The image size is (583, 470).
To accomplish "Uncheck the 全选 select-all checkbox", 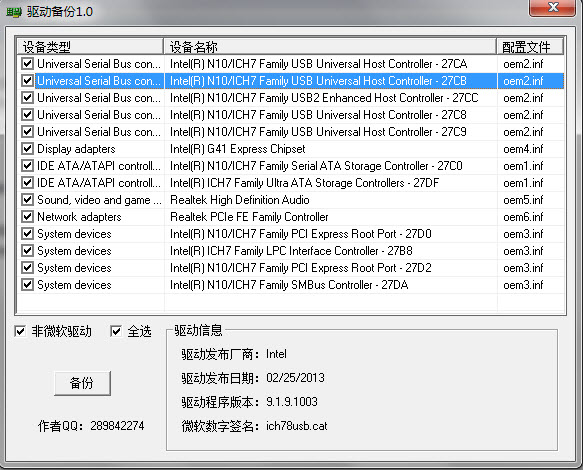I will pos(116,331).
